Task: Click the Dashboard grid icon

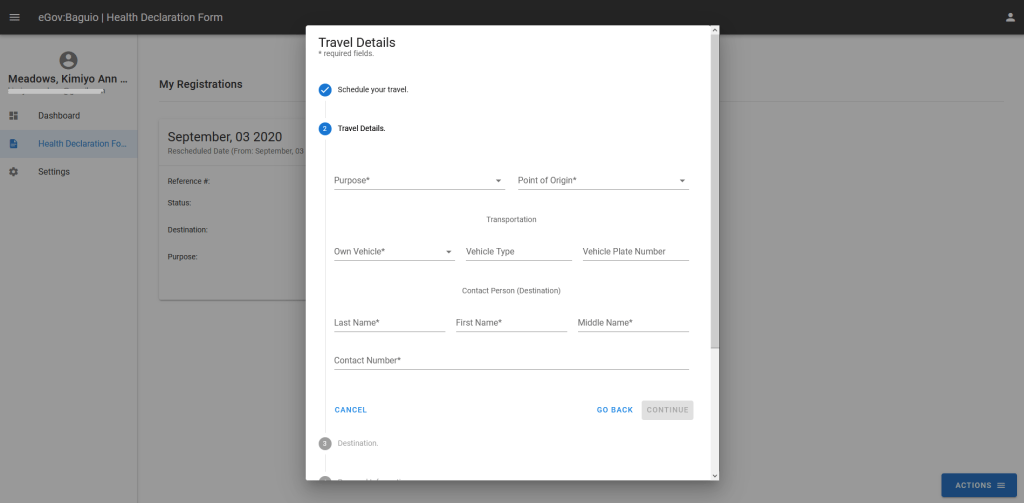Action: click(x=14, y=116)
